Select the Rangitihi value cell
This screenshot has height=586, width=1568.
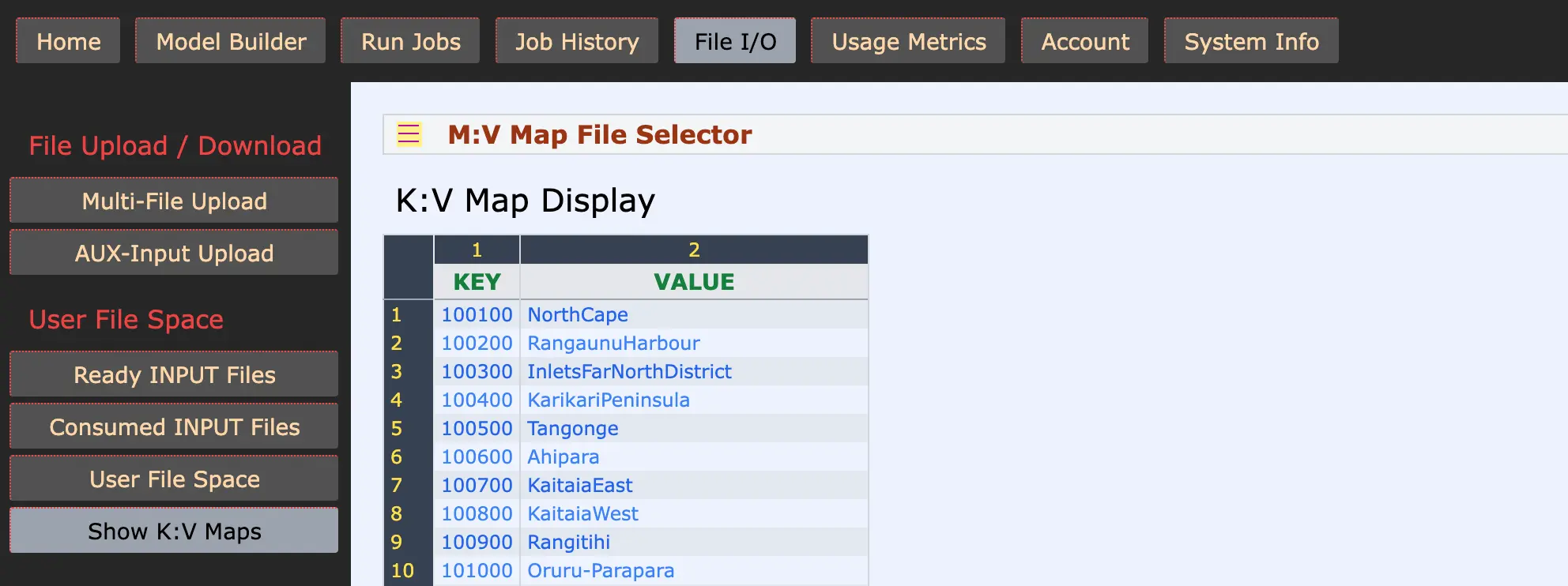[694, 542]
